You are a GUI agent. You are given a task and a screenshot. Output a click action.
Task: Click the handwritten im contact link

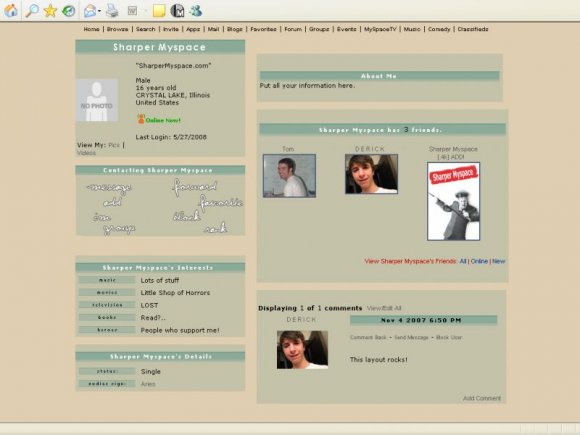(102, 217)
